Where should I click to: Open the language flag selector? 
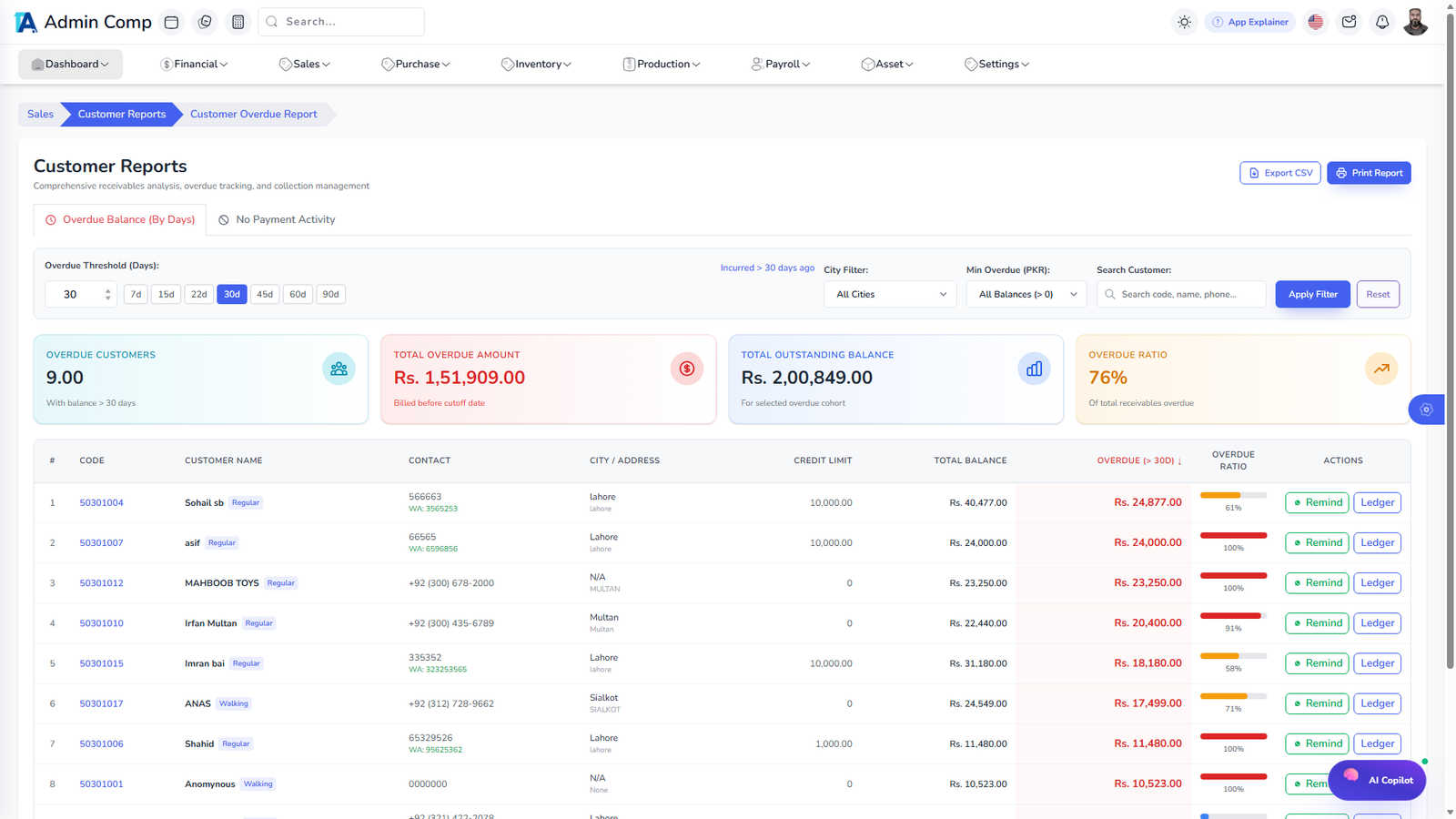(x=1316, y=22)
